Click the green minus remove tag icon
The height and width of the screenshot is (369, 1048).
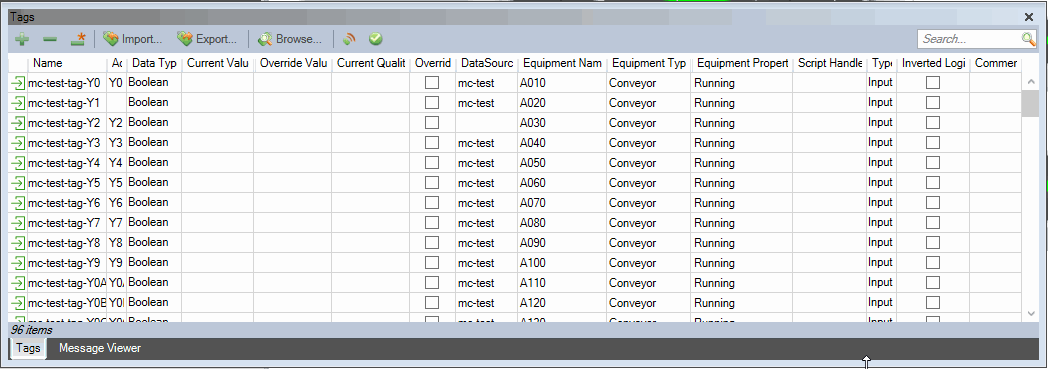tap(50, 40)
